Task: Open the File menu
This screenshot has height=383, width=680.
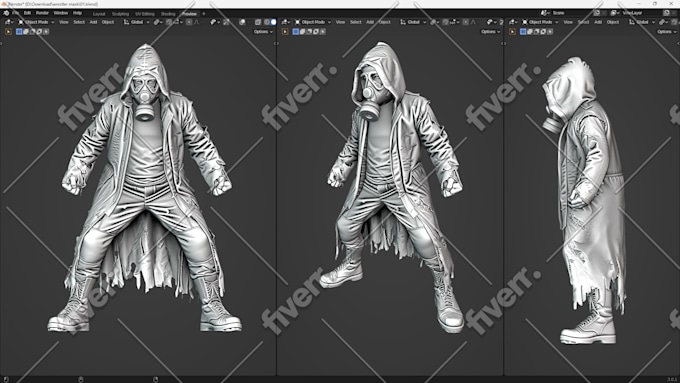Action: (16, 13)
